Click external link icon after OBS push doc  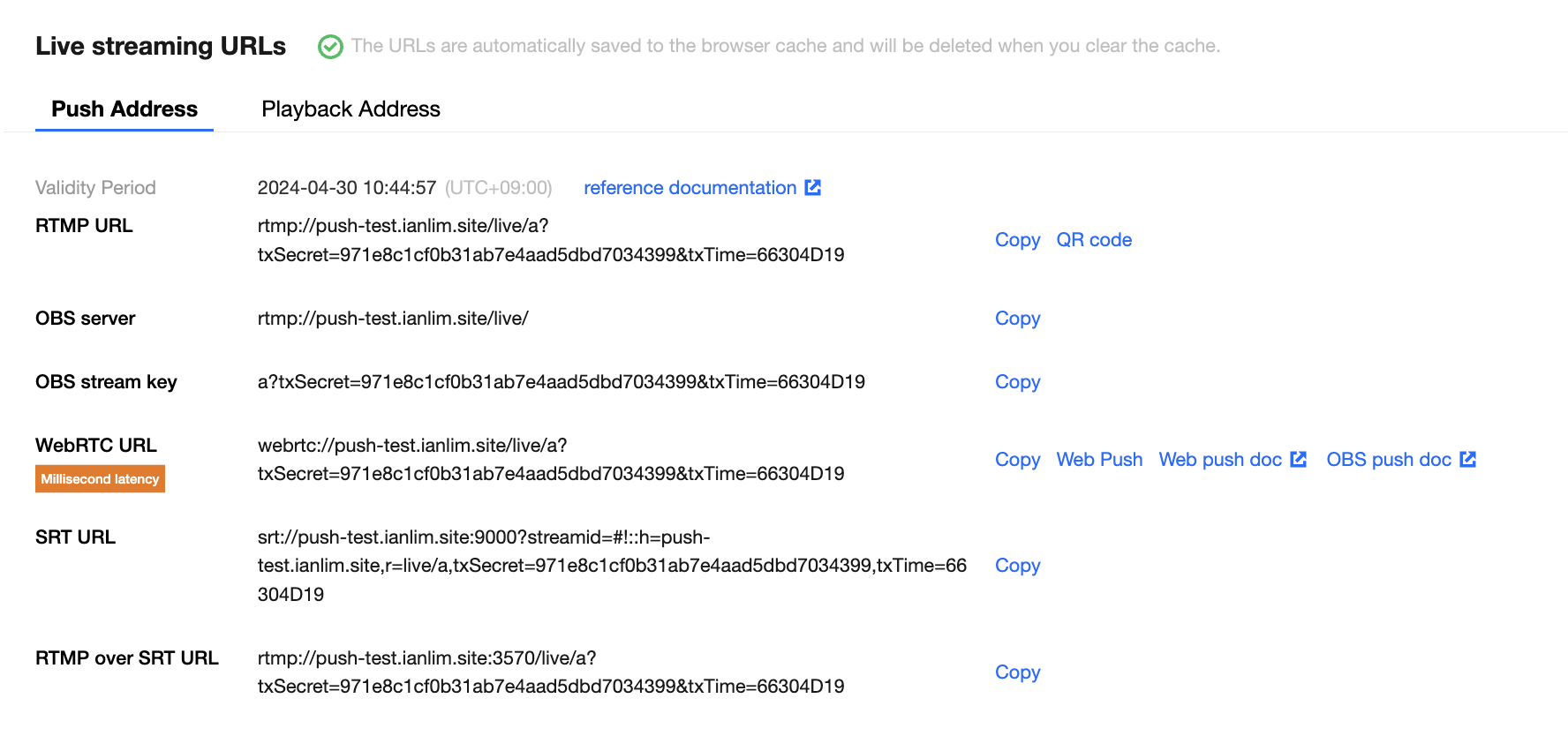(1468, 459)
